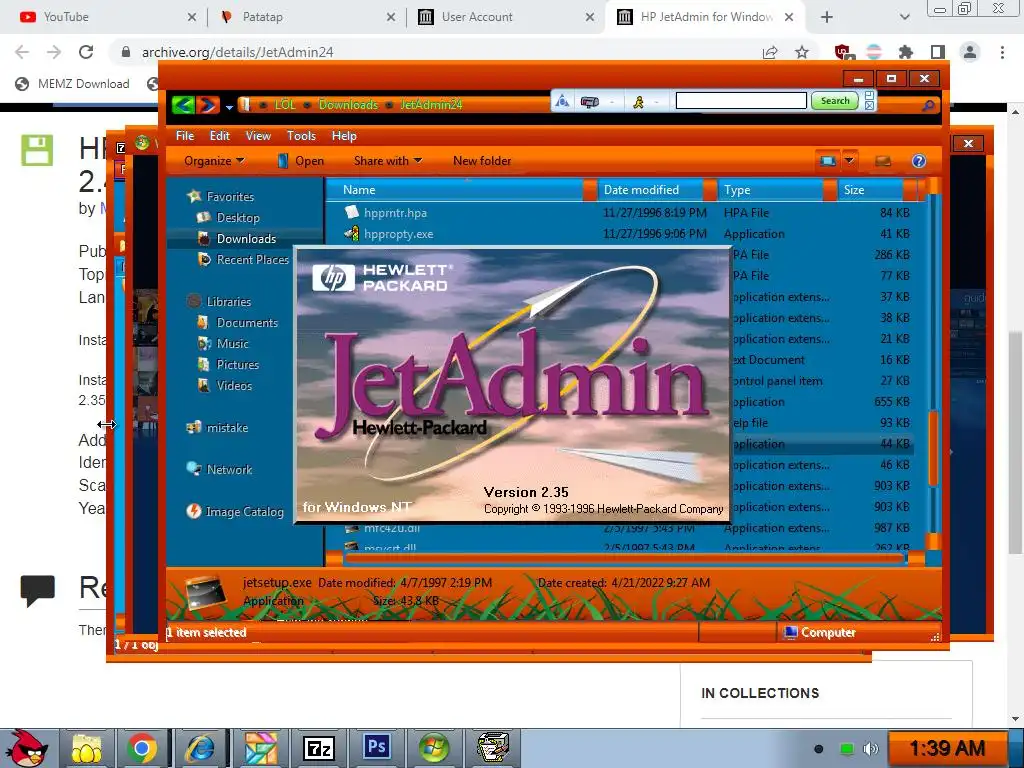Select Recent Places in the navigation pane
The image size is (1024, 768).
point(244,259)
